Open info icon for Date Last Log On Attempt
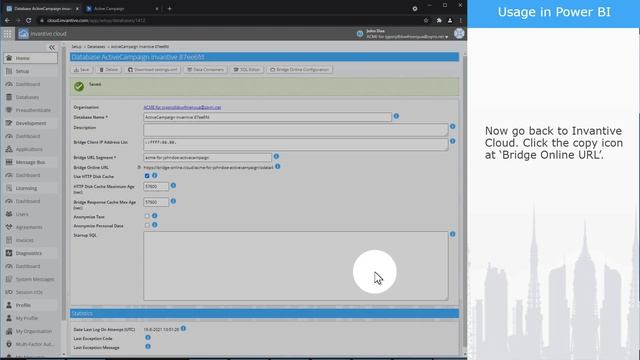 (x=183, y=329)
